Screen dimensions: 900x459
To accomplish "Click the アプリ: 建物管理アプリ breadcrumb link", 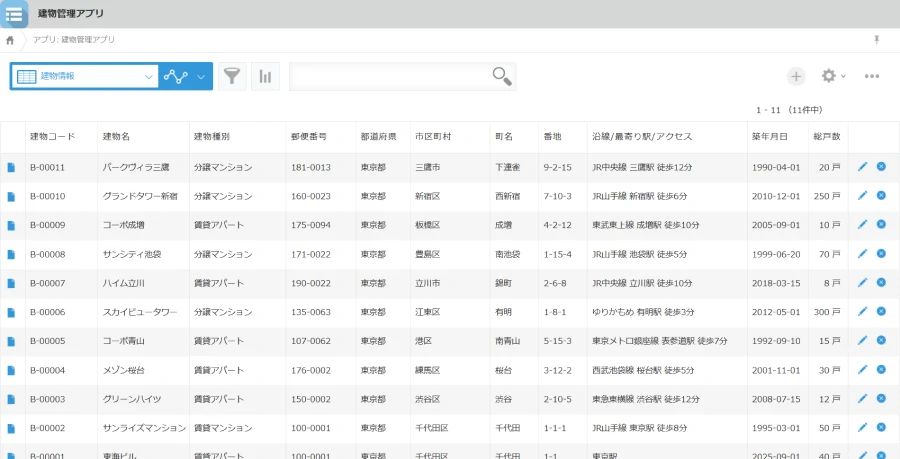I will 74,40.
